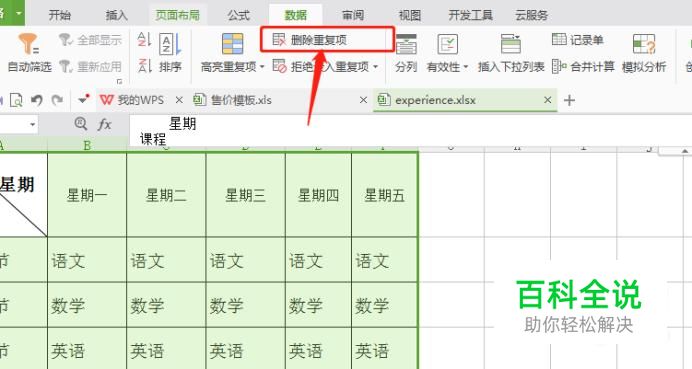This screenshot has width=692, height=369.
Task: Click the sort group dialog launcher corner icon
Action: [x=119, y=81]
